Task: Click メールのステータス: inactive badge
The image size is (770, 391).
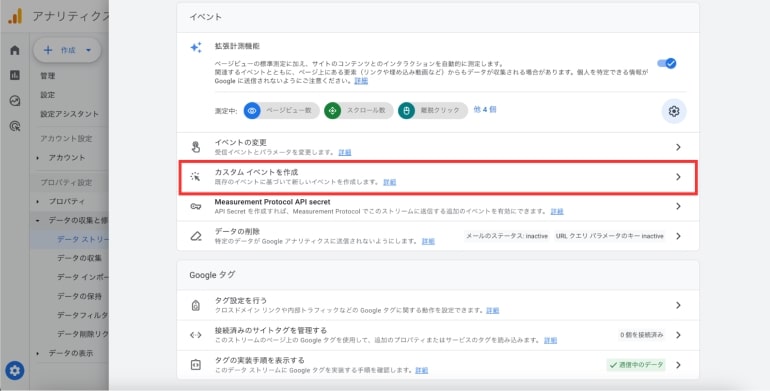Action: (x=507, y=236)
